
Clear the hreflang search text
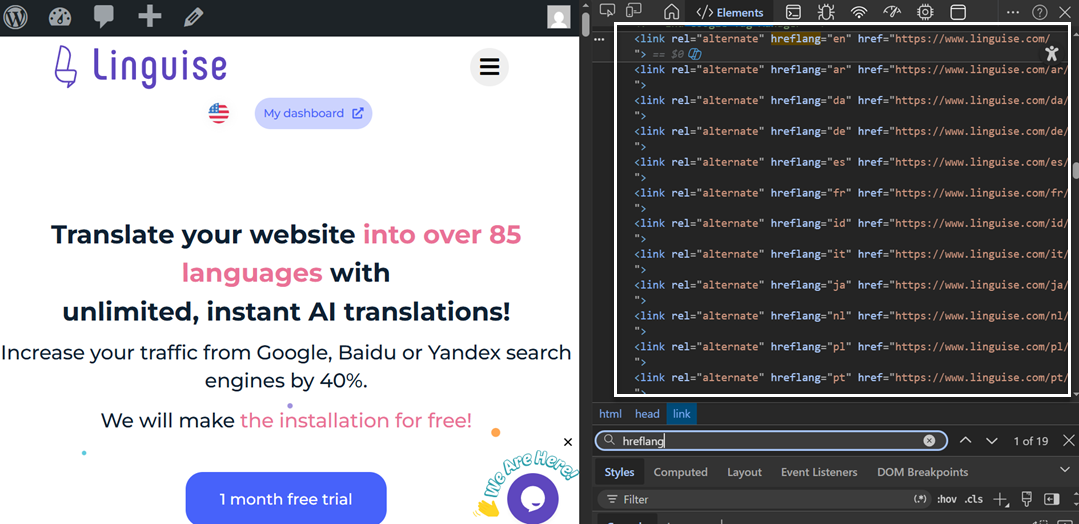pos(929,441)
